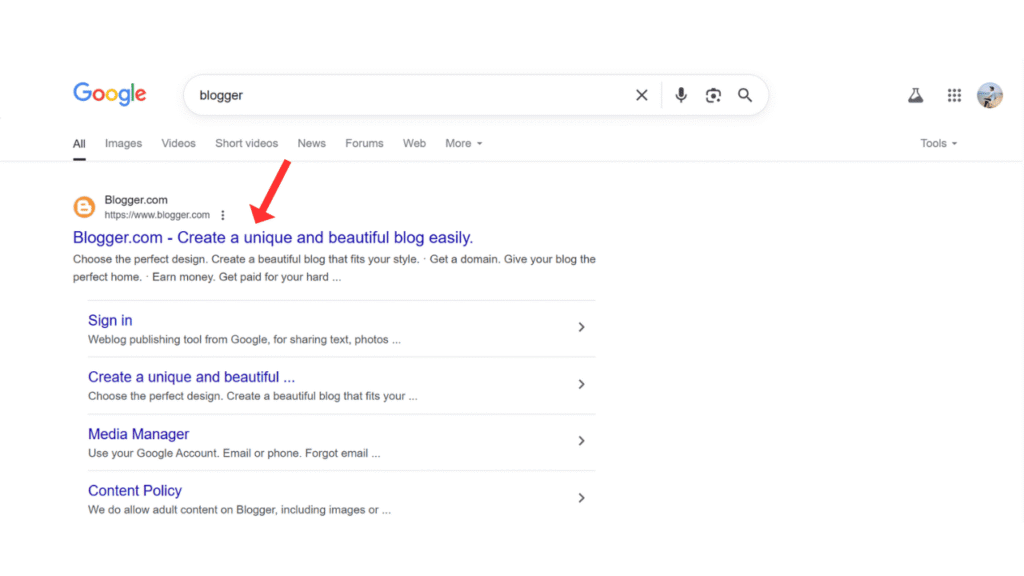Click the Blogger.com site name
The image size is (1024, 576).
[x=136, y=200]
